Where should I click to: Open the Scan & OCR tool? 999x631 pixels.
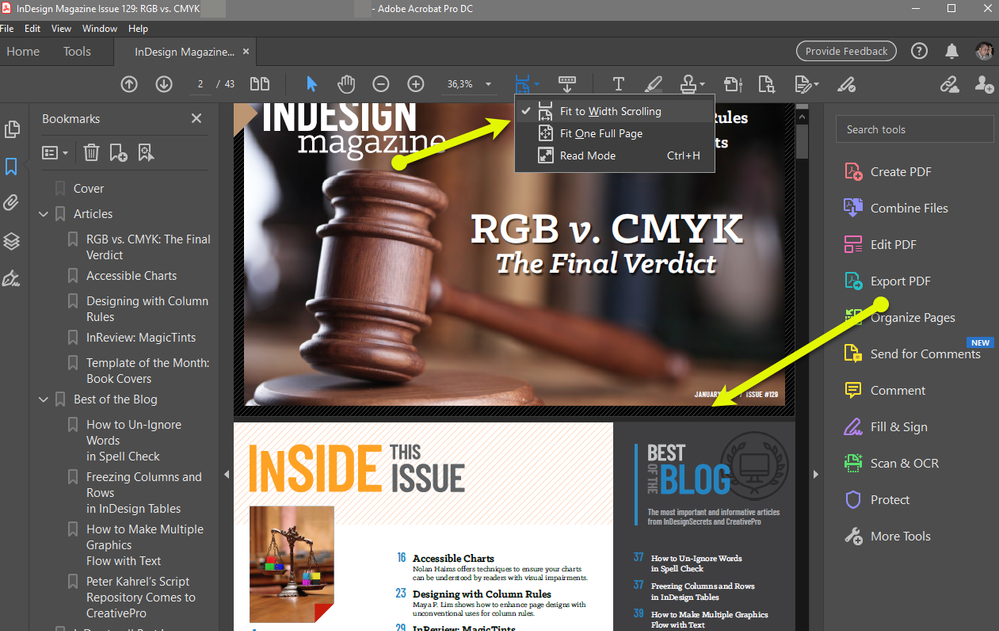pyautogui.click(x=891, y=463)
